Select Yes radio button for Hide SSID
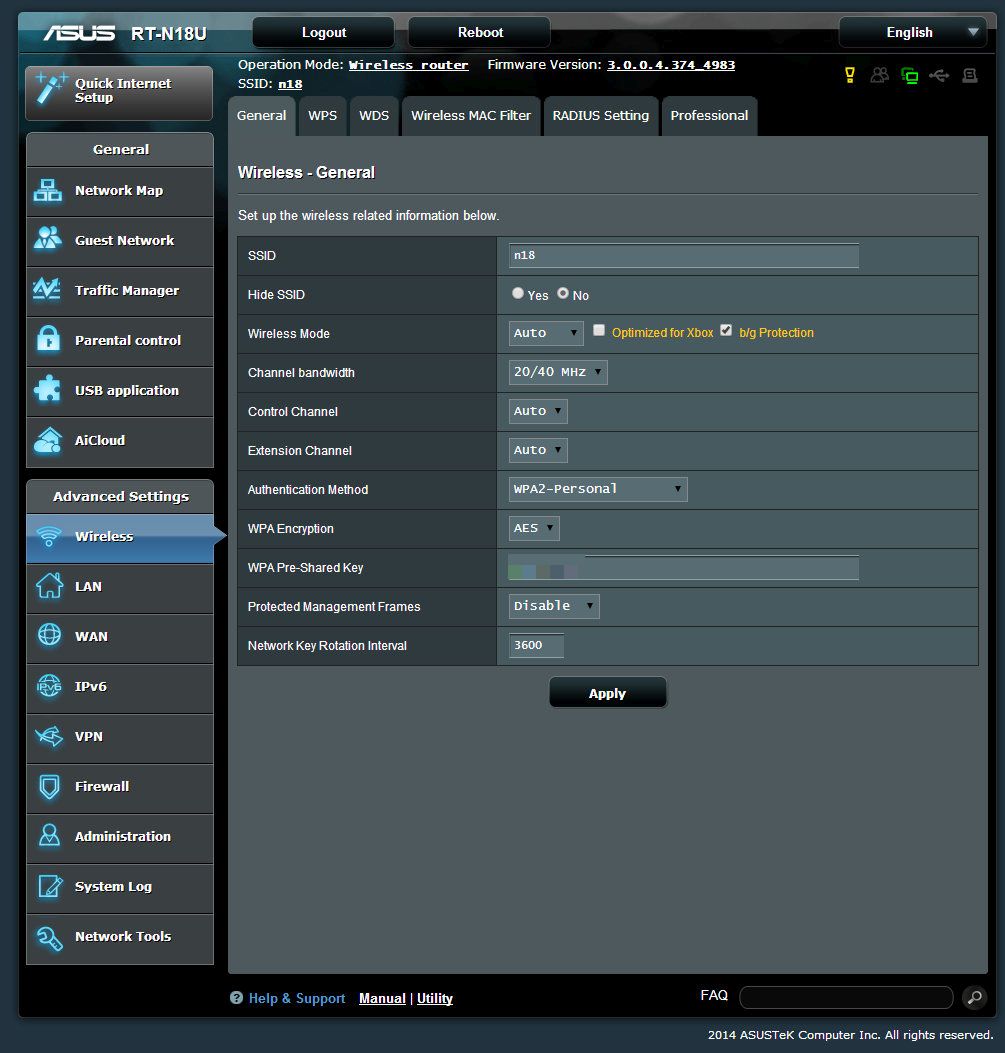1005x1053 pixels. pos(518,294)
